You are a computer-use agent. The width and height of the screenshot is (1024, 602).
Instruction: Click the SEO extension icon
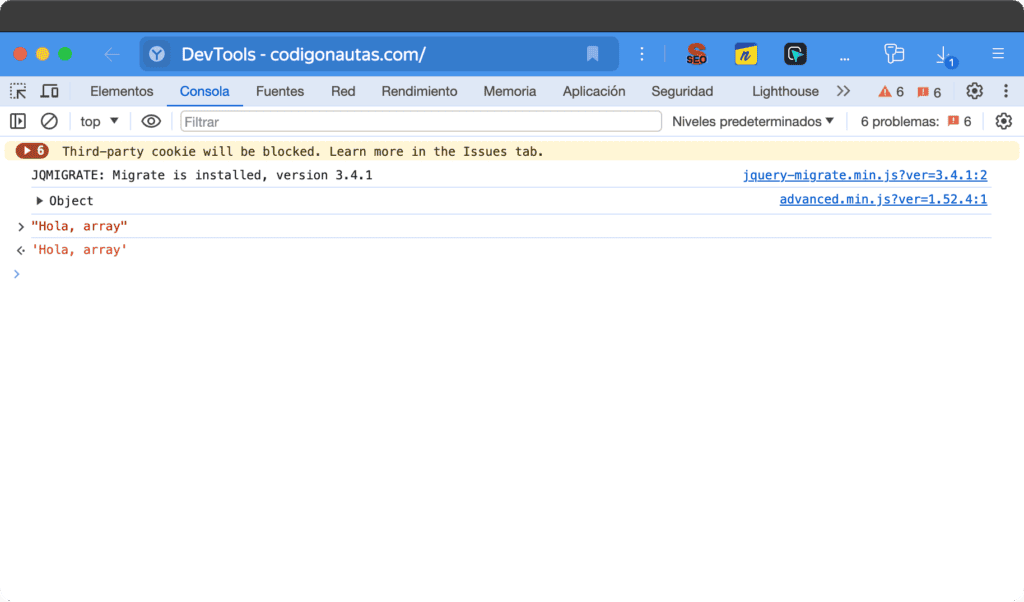click(x=696, y=54)
